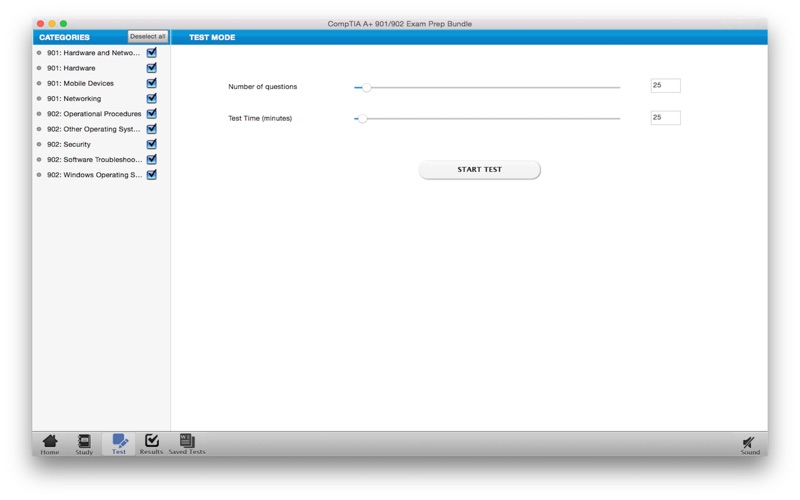The height and width of the screenshot is (500, 800).
Task: Toggle the 902: Security checkbox
Action: pos(152,144)
